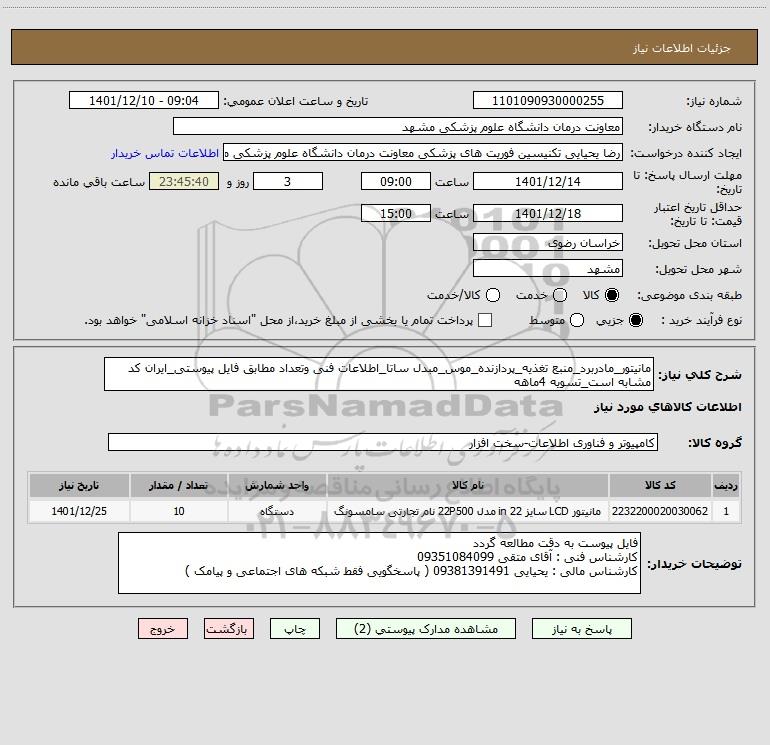Click the اطلاعات کالاهای مورد نیاز heading
Viewport: 770px width, 745px height.
(x=667, y=407)
